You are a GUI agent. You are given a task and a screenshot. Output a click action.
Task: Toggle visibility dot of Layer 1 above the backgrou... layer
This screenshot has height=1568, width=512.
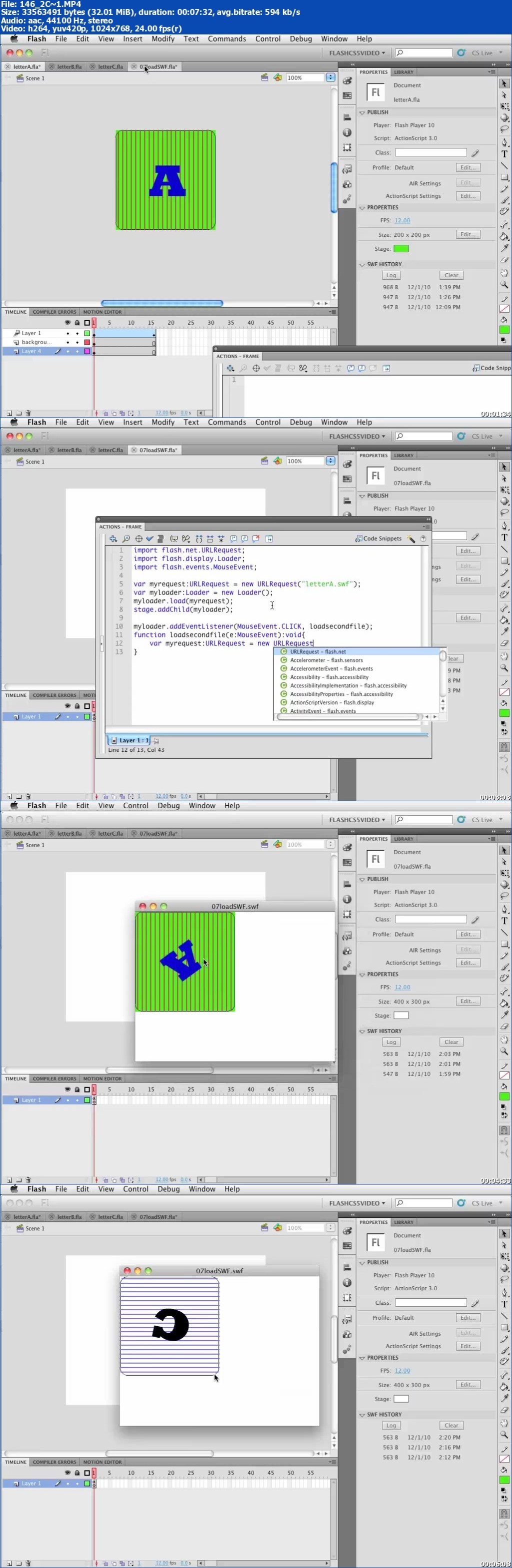67,334
